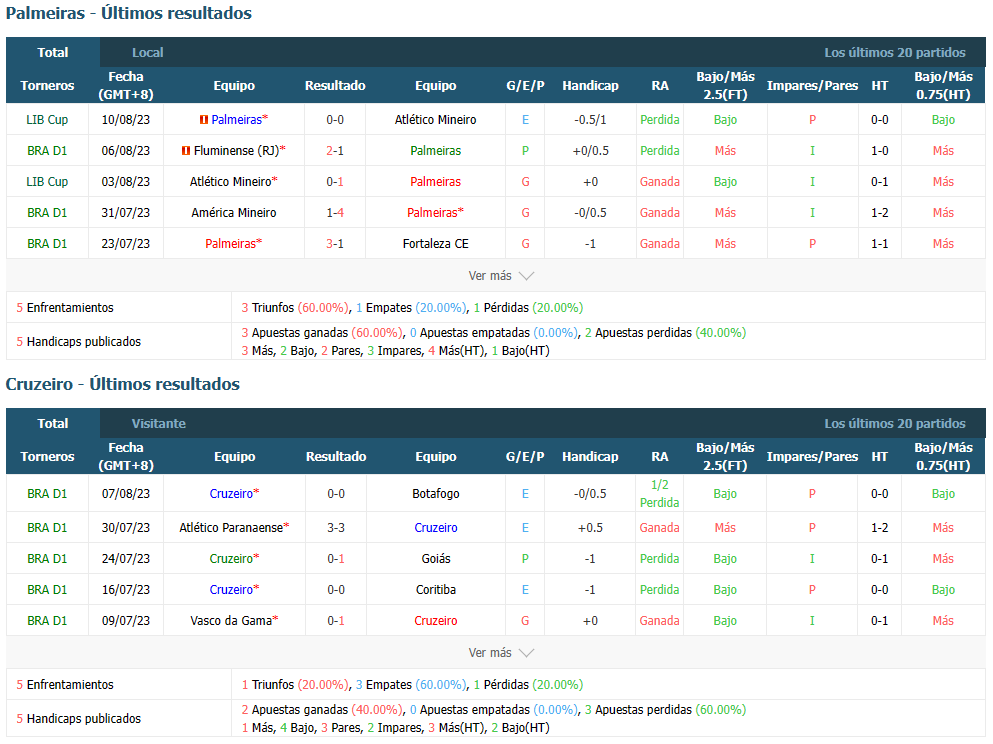Click Impares/Pares header in Cruzeiro table
The image size is (993, 744).
coord(813,457)
